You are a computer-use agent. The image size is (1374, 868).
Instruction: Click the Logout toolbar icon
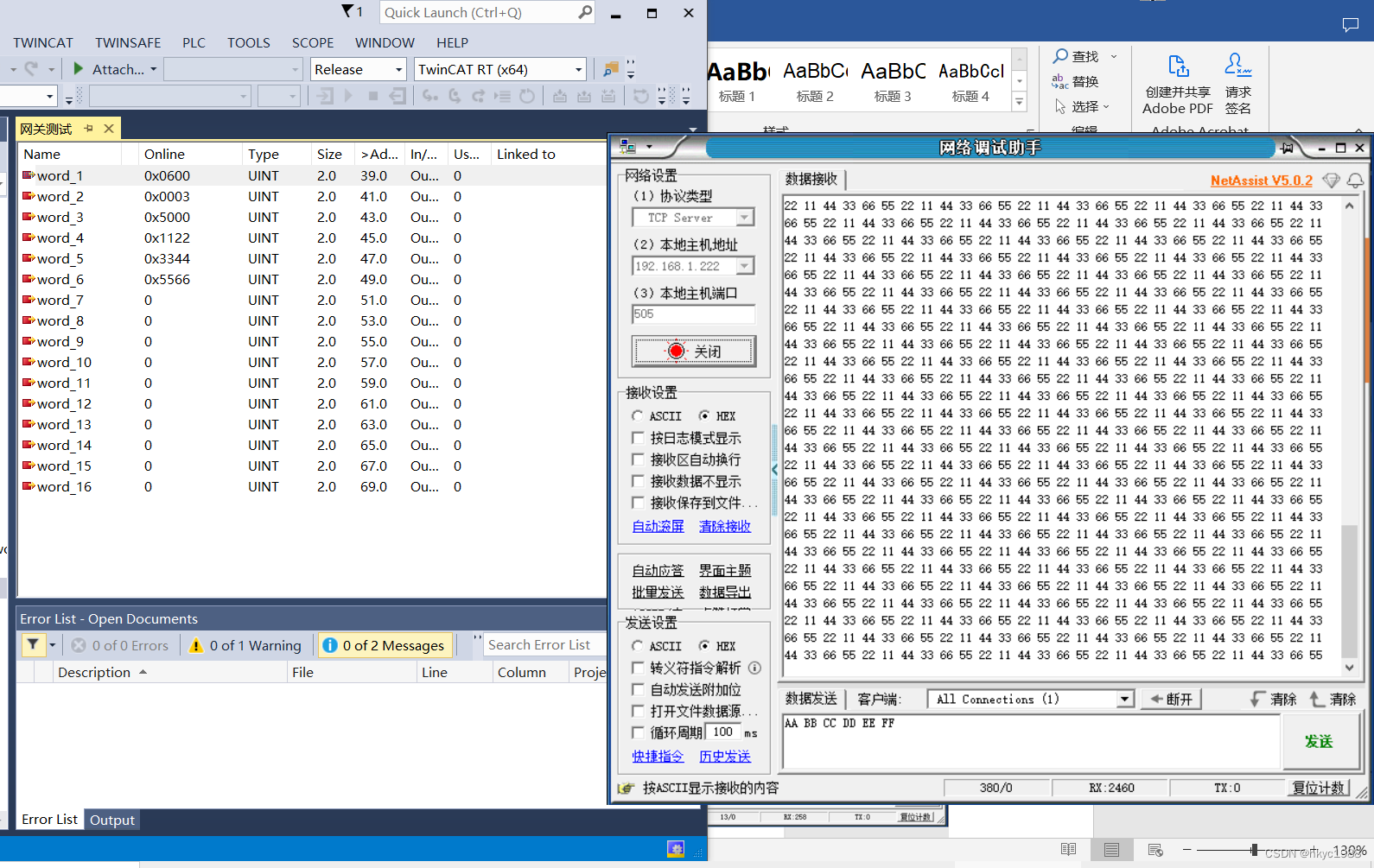(x=398, y=96)
